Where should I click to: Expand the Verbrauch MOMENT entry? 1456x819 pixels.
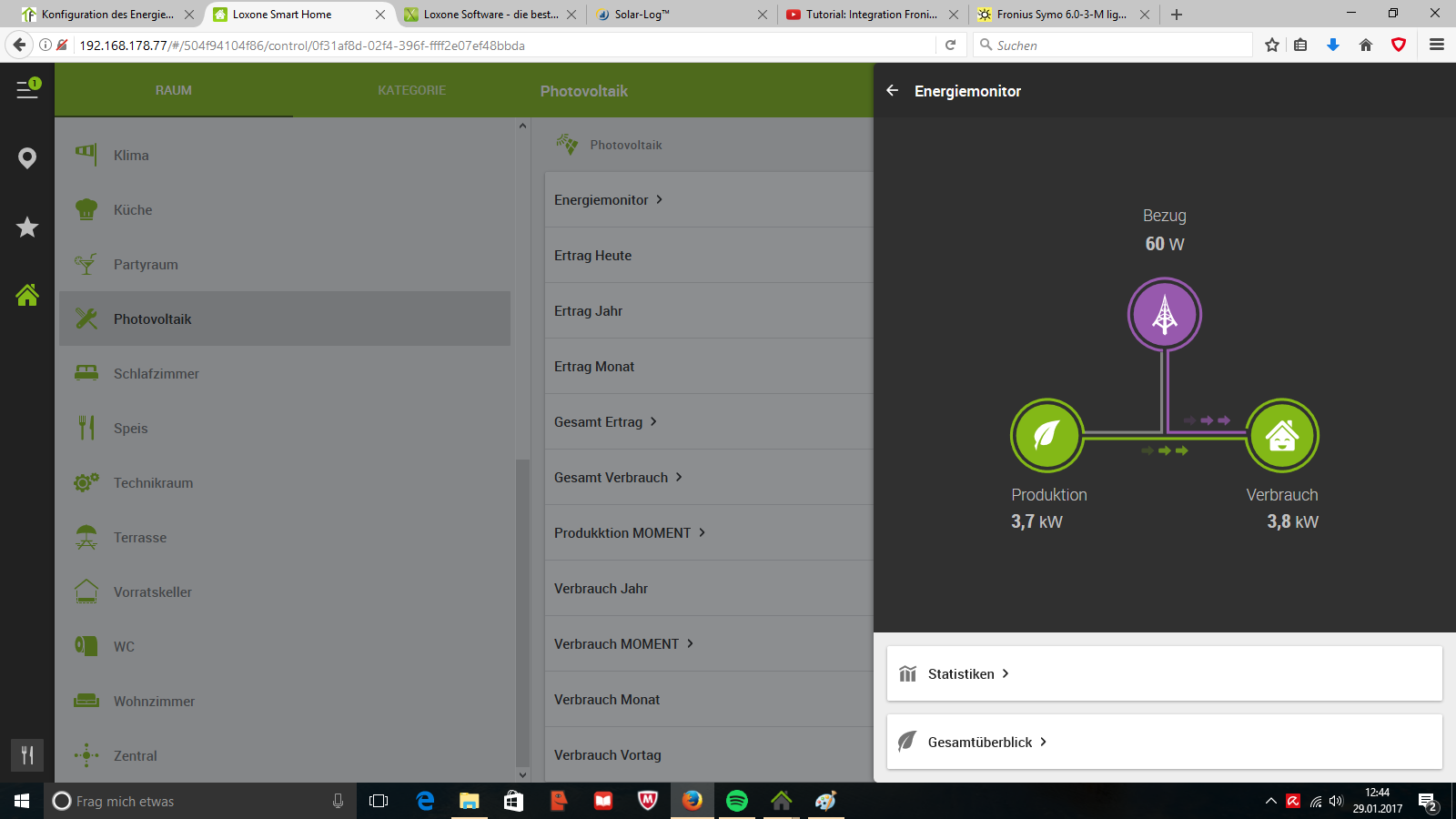709,643
